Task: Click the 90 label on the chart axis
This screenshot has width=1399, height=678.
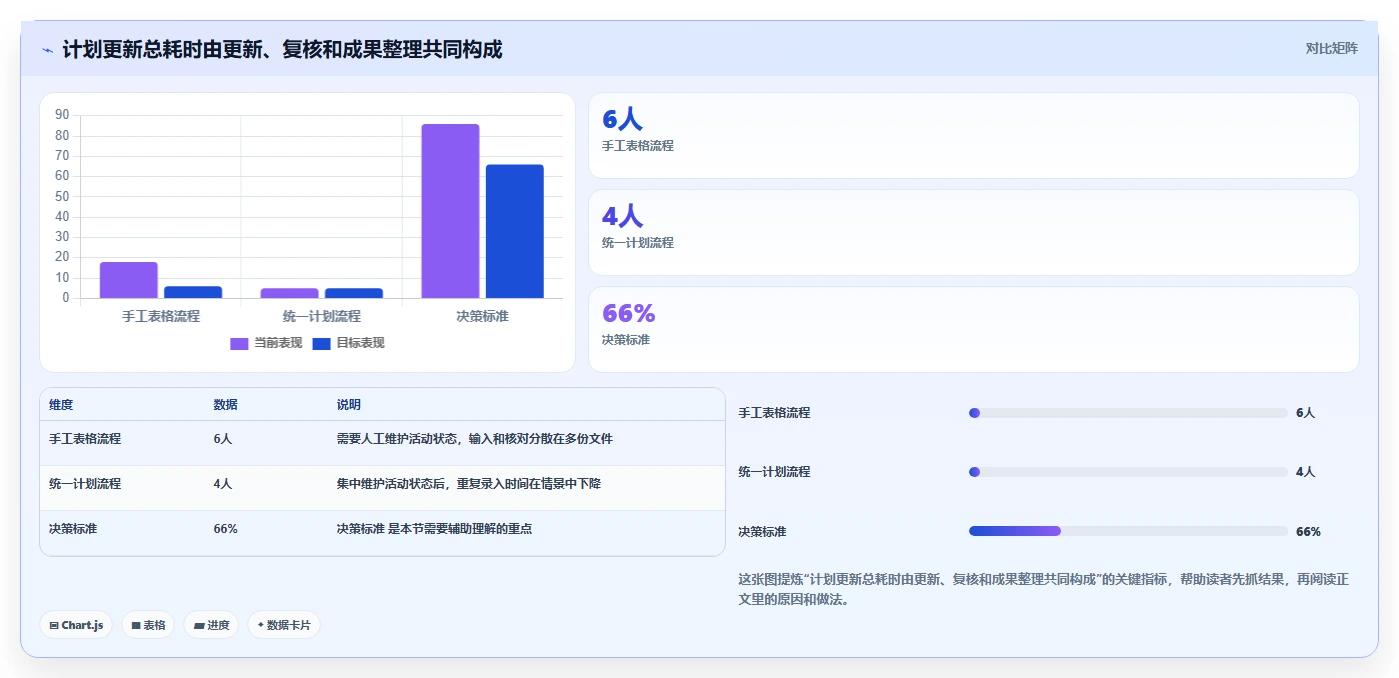Action: click(62, 115)
